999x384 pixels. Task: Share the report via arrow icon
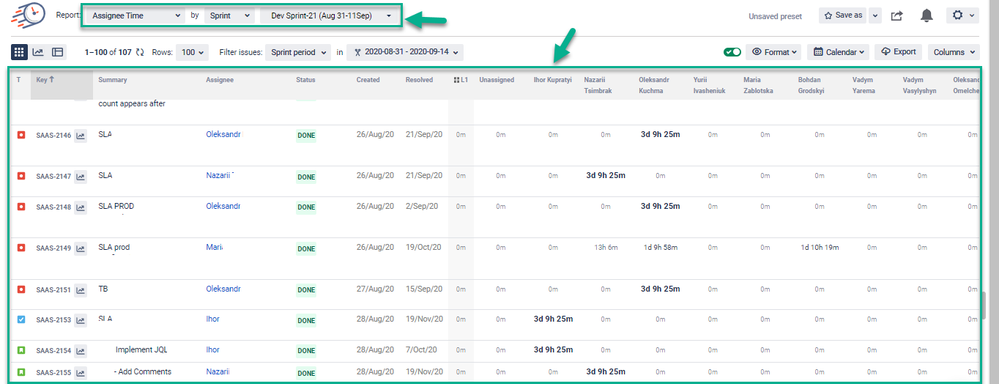click(896, 15)
